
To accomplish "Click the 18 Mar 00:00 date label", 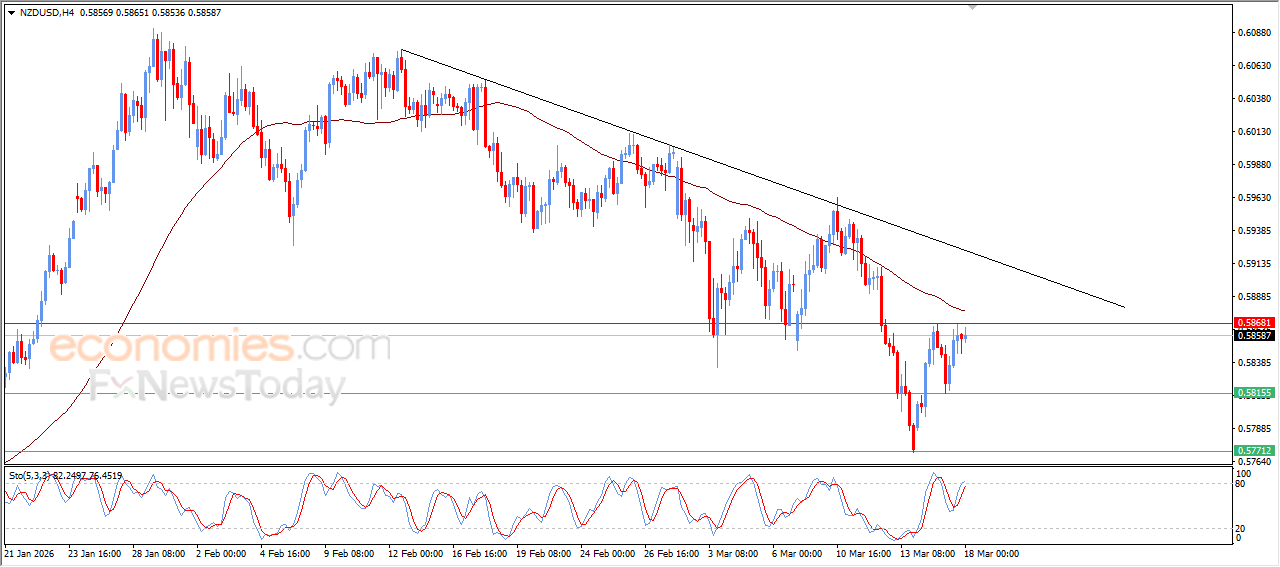I will 991,553.
